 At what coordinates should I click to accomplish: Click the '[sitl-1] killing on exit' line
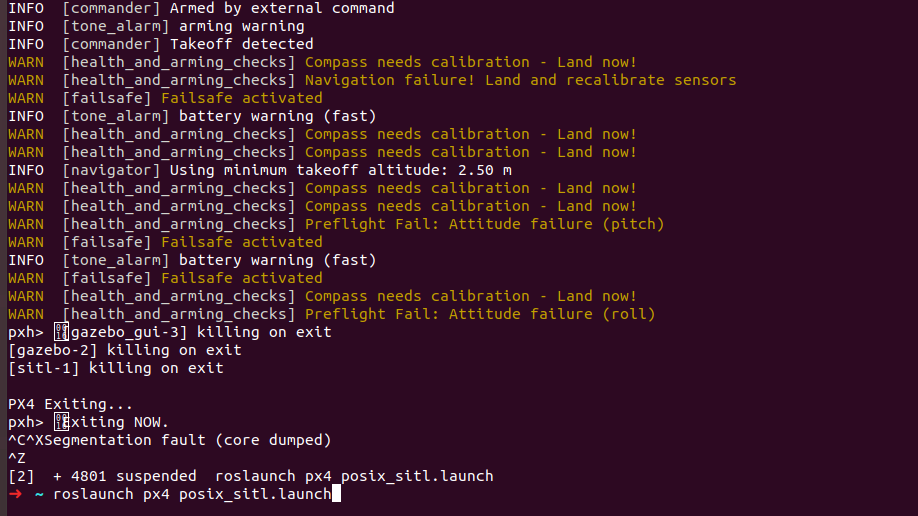[x=116, y=368]
